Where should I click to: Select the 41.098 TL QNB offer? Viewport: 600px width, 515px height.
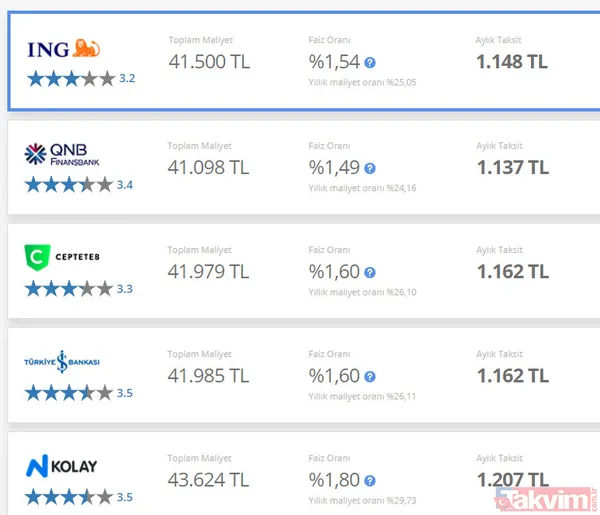[x=208, y=167]
